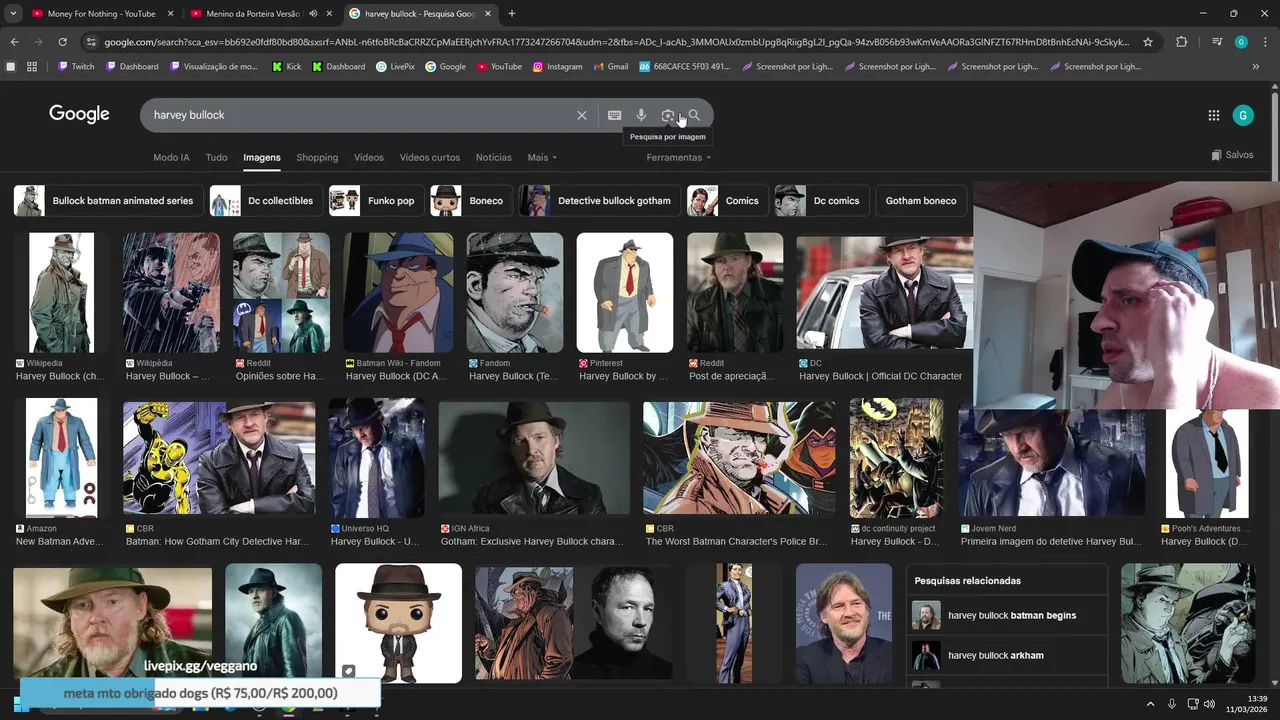Filter by Bullock batman animated series chip

tap(108, 201)
